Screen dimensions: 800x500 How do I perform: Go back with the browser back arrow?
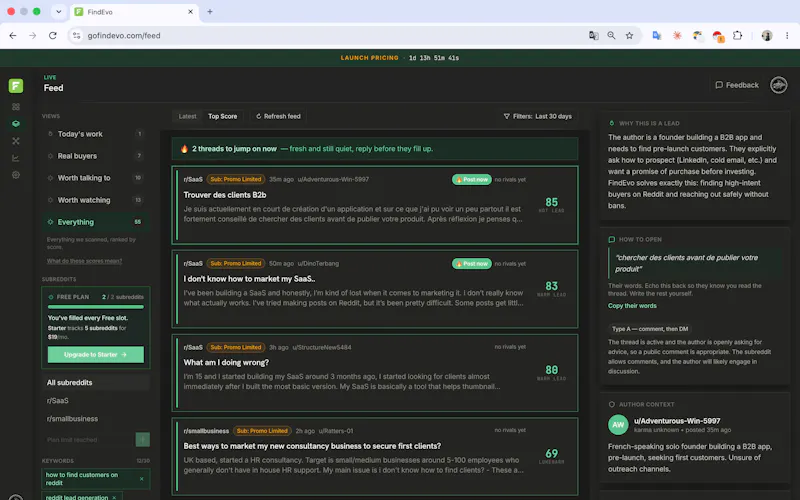pos(13,36)
